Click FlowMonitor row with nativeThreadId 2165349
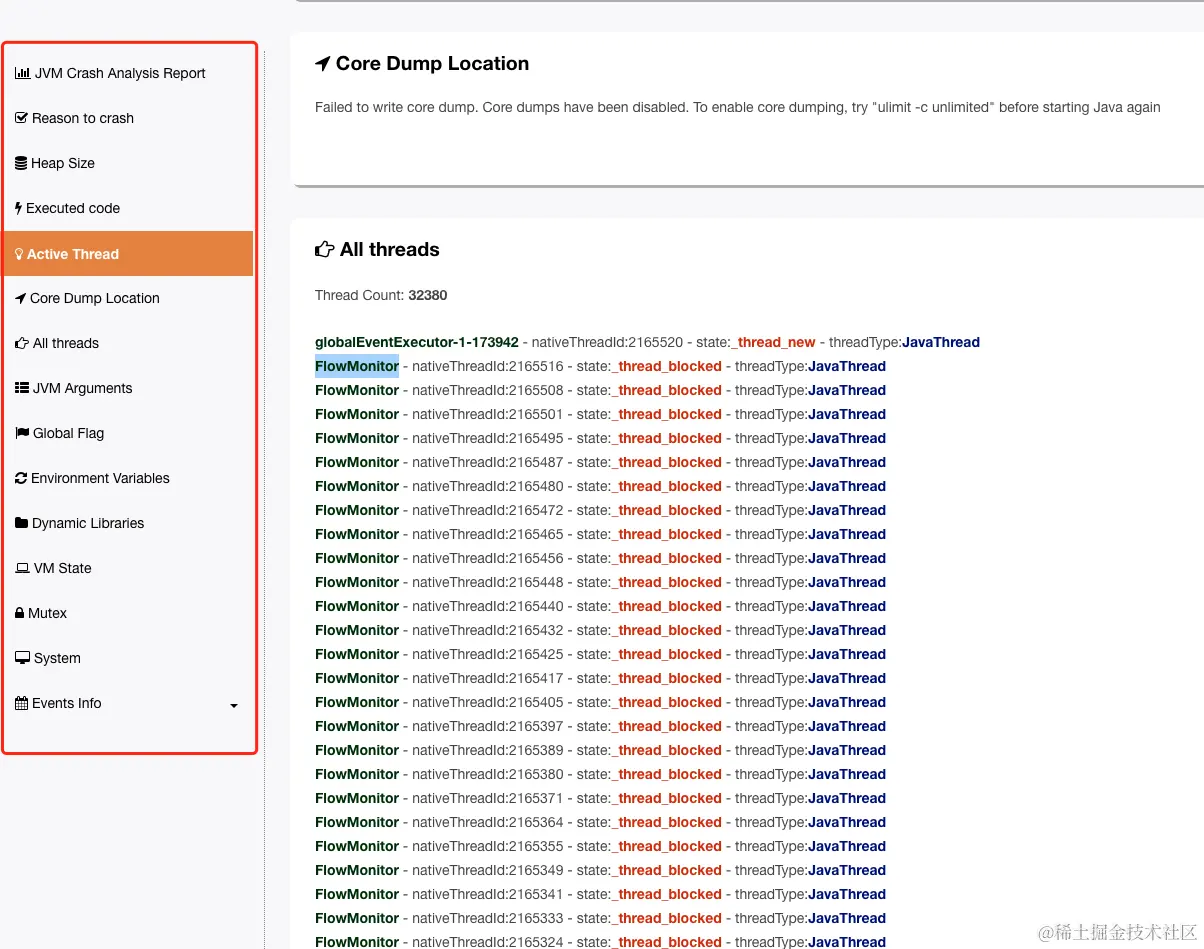This screenshot has width=1204, height=949. 600,870
